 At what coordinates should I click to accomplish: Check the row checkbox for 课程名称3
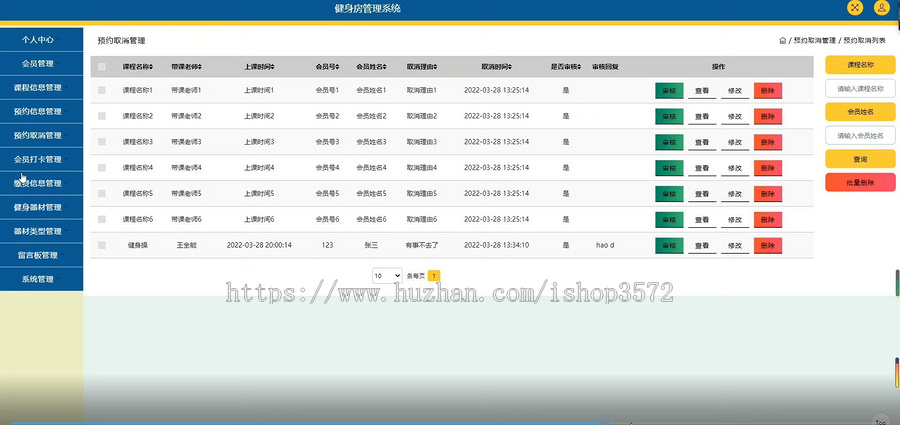102,142
